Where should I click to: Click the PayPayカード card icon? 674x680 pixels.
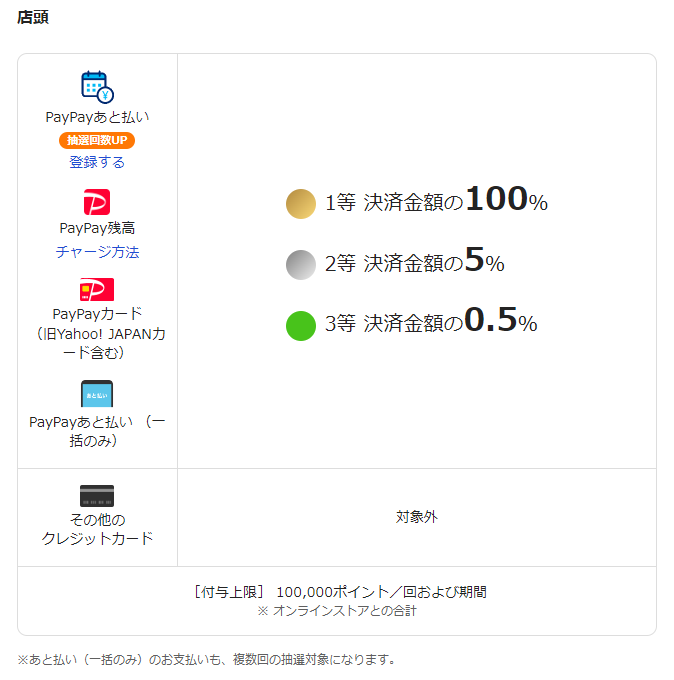pyautogui.click(x=97, y=289)
